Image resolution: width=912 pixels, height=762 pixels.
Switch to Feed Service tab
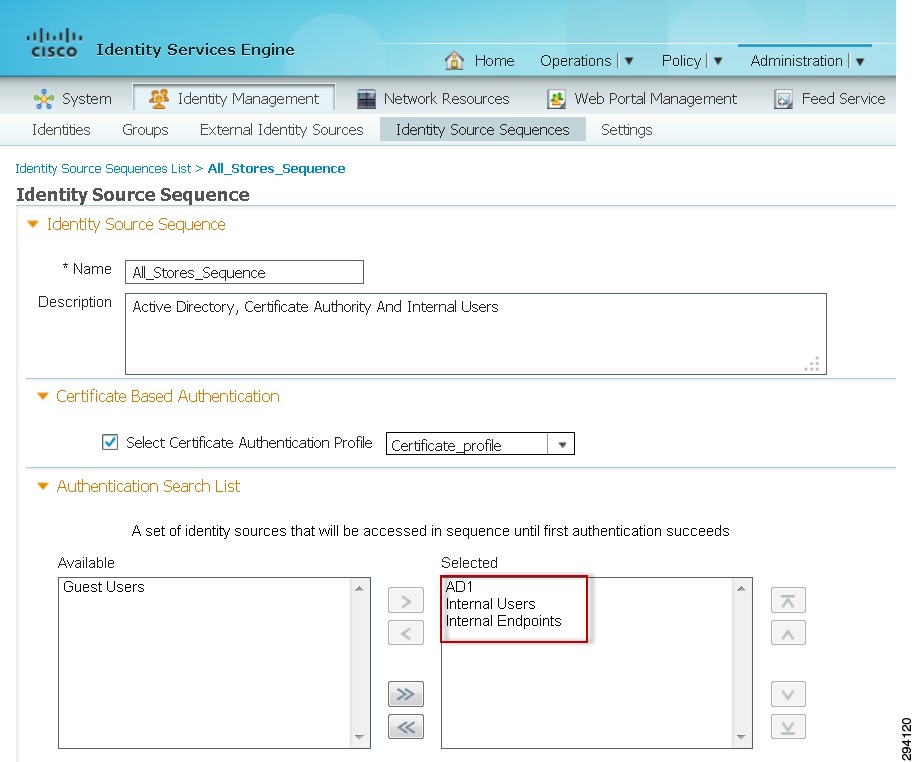843,99
